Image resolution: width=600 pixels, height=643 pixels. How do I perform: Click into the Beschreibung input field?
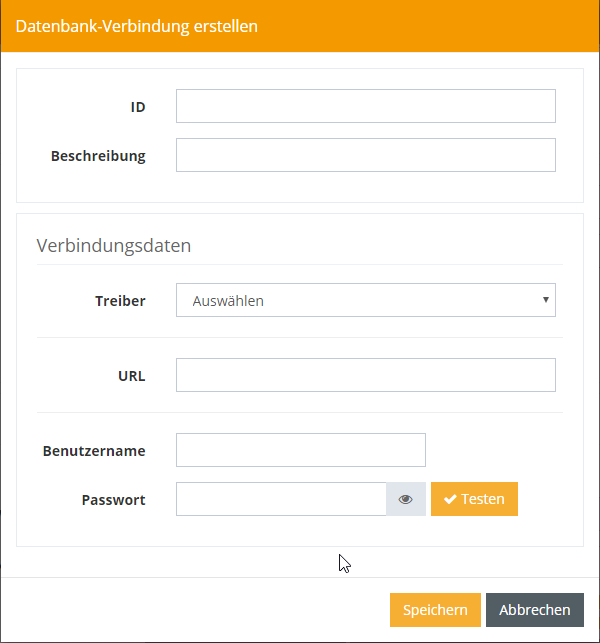coord(365,155)
